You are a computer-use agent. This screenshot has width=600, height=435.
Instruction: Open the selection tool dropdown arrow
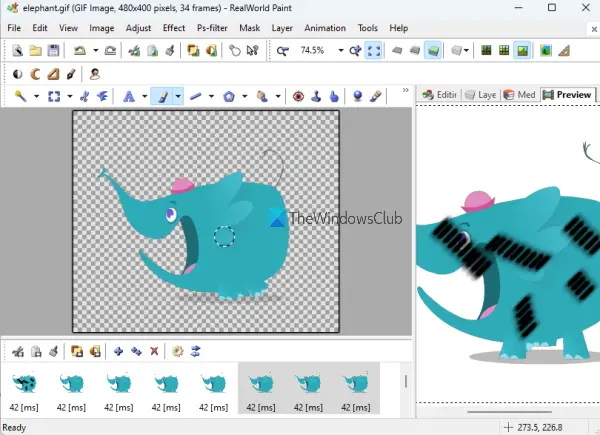pyautogui.click(x=70, y=96)
